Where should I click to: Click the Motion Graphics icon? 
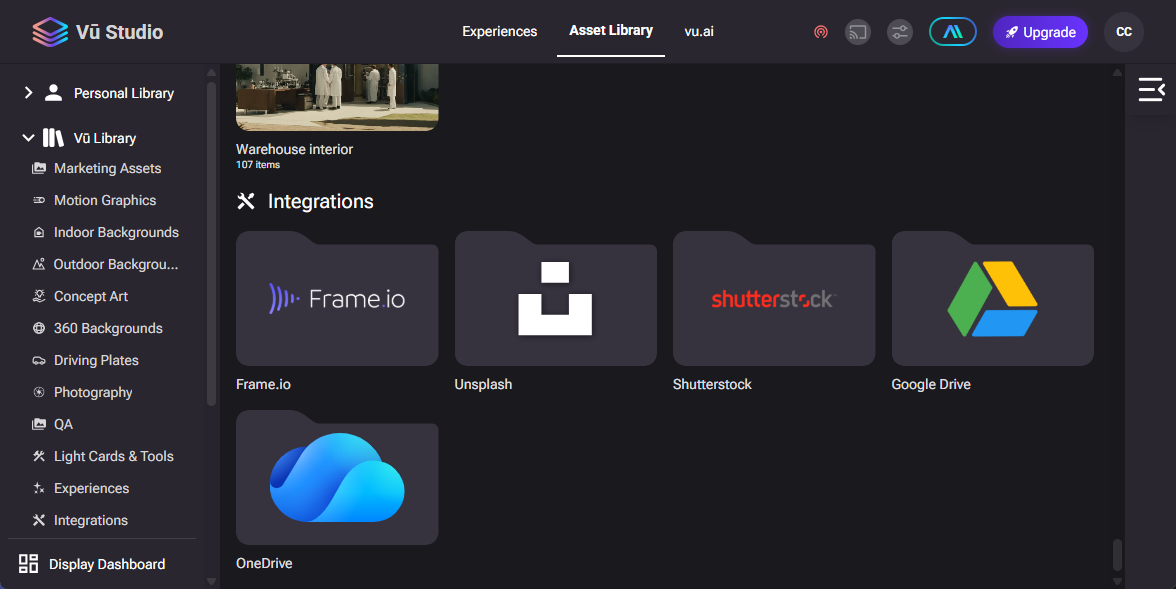click(39, 200)
